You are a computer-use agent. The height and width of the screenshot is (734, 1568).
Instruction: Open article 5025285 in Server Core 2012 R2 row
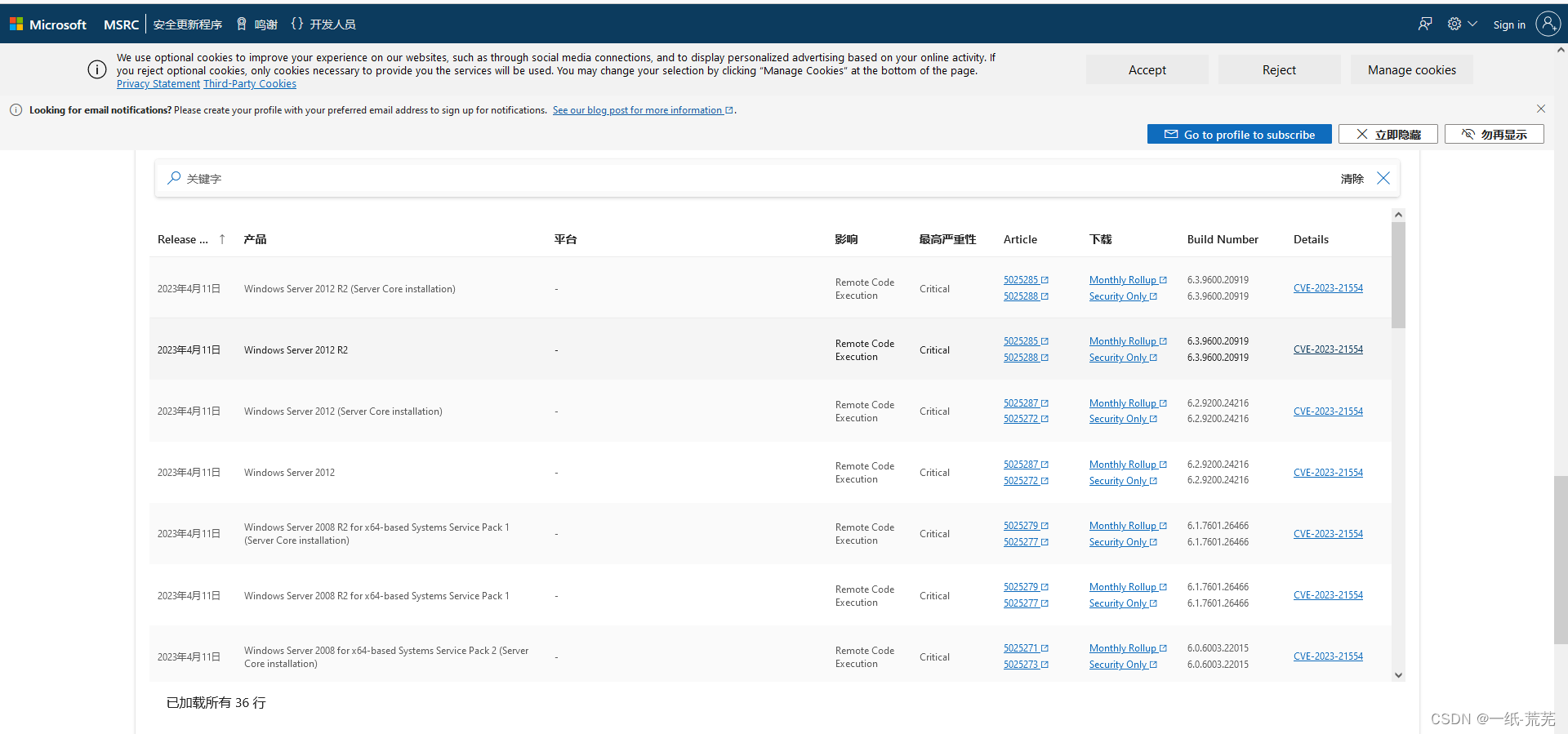tap(1026, 280)
